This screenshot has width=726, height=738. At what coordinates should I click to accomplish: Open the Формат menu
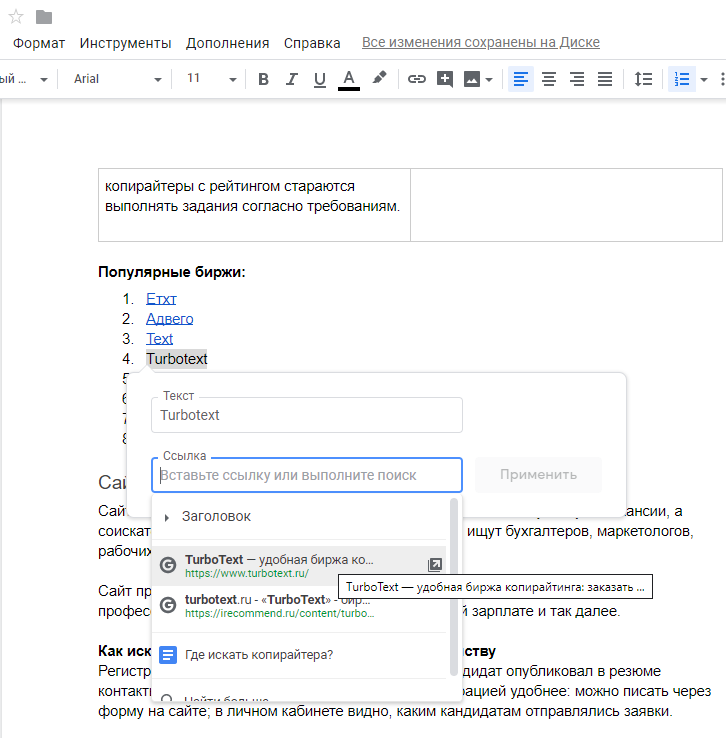pyautogui.click(x=39, y=43)
